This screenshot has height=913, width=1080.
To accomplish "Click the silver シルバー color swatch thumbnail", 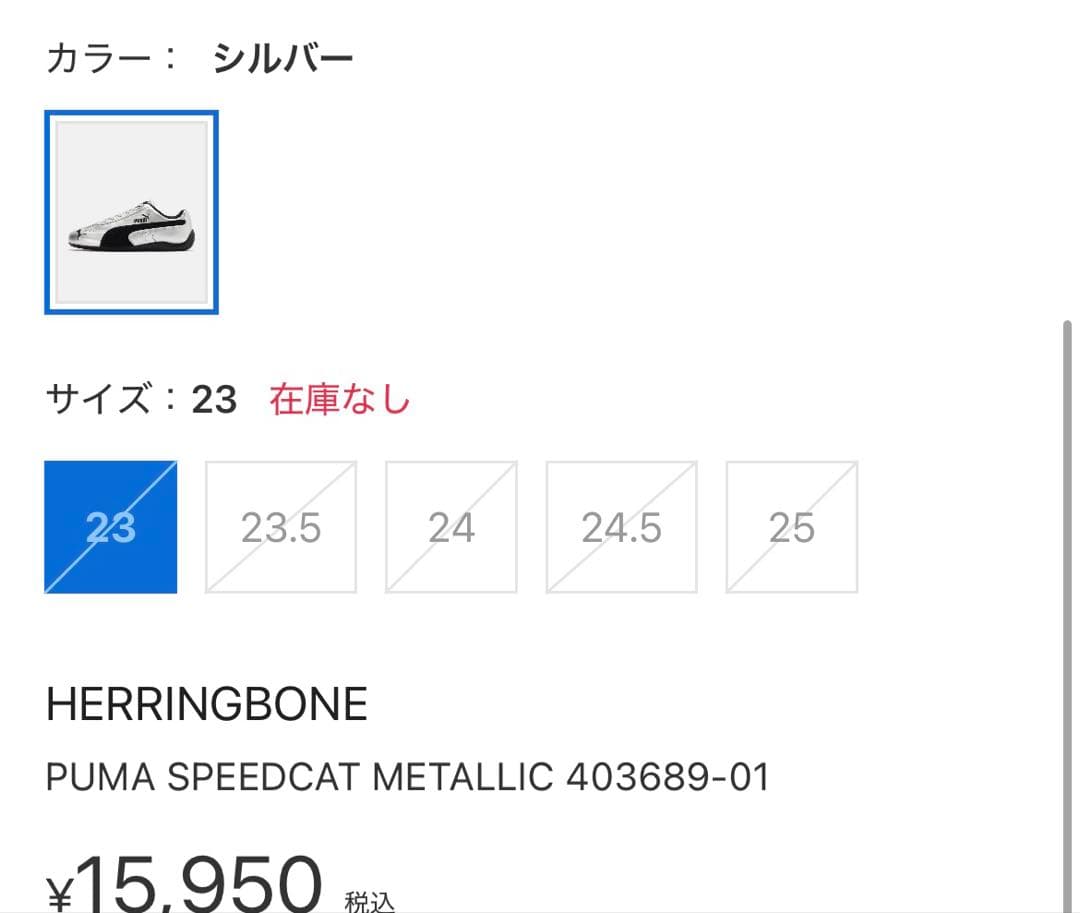I will pyautogui.click(x=131, y=212).
